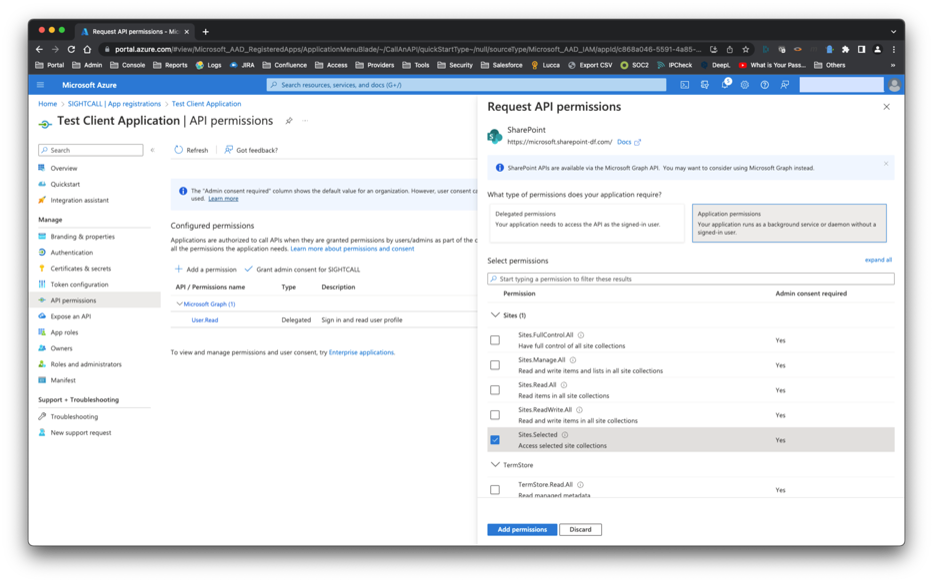
Task: Select Application permissions type
Action: coord(789,223)
